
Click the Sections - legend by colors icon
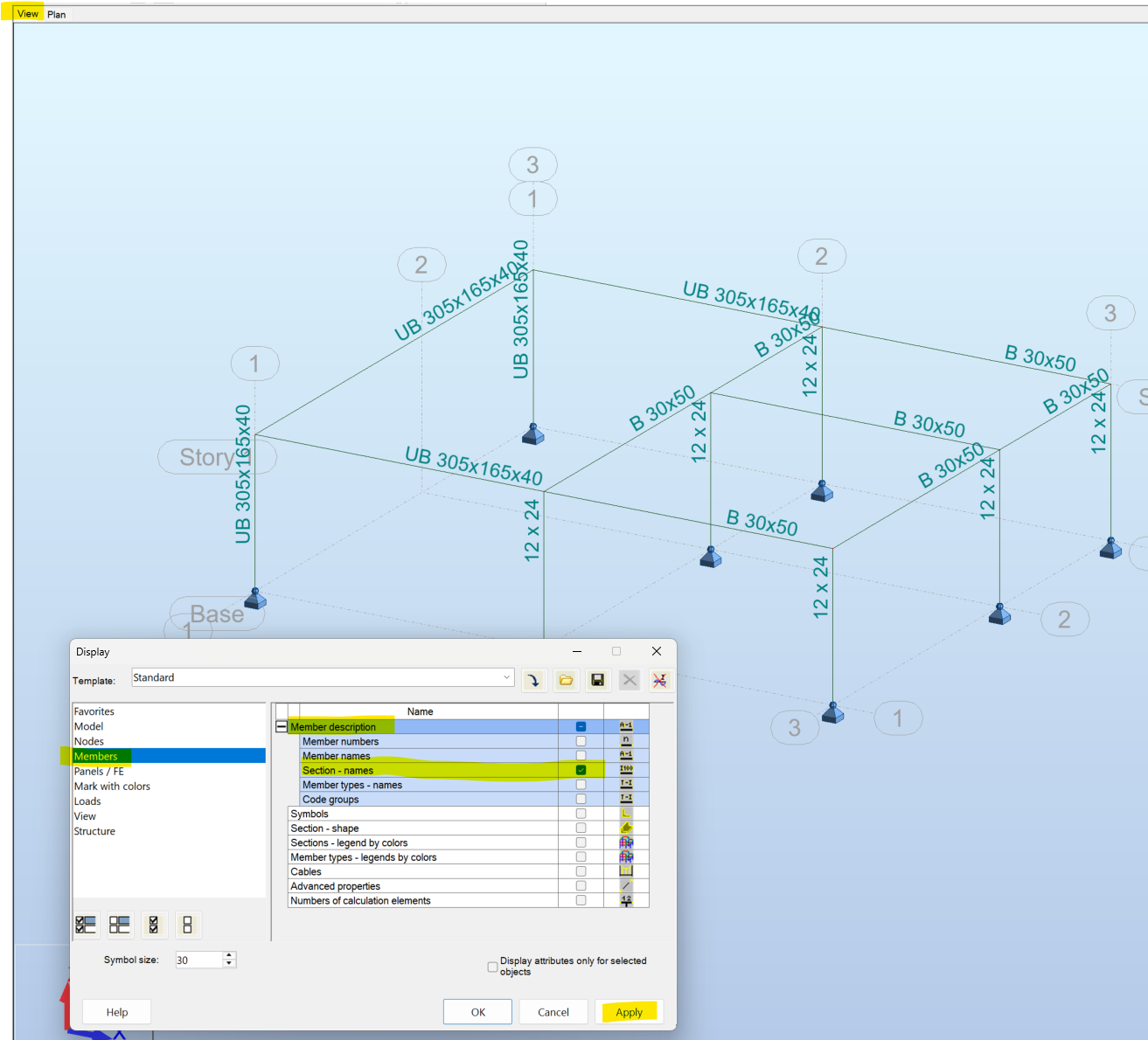coord(626,842)
